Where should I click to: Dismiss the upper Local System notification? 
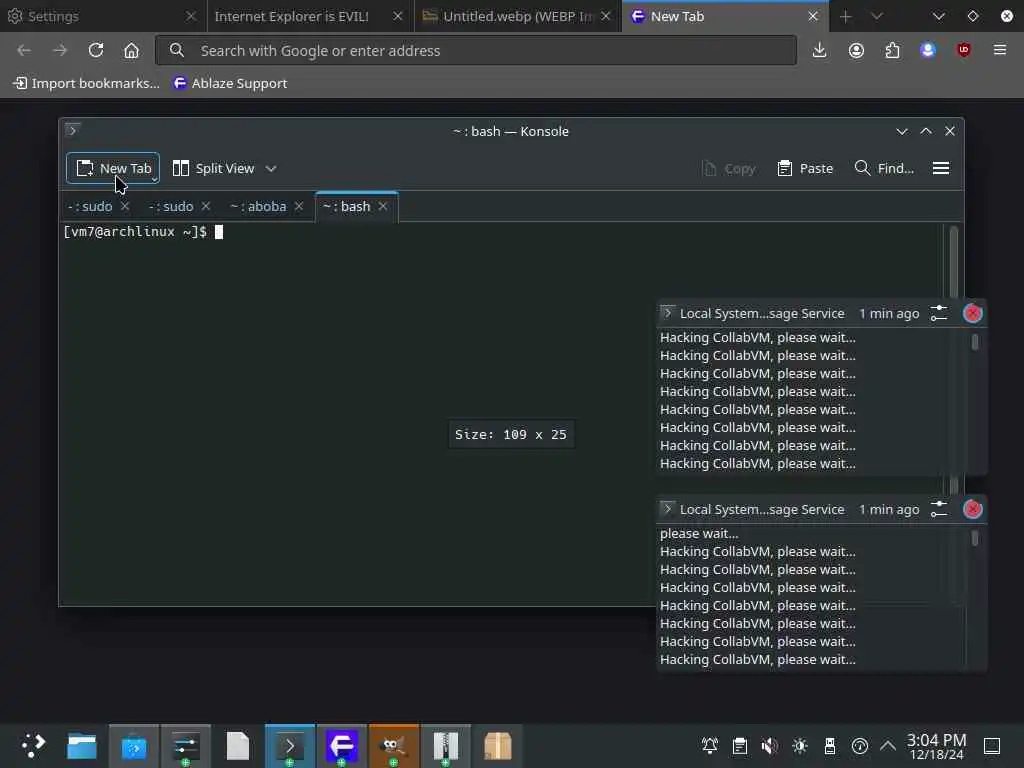972,313
